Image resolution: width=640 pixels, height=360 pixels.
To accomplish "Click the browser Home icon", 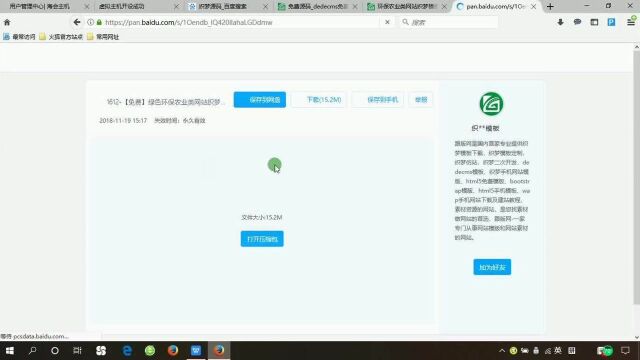I will (x=7, y=22).
